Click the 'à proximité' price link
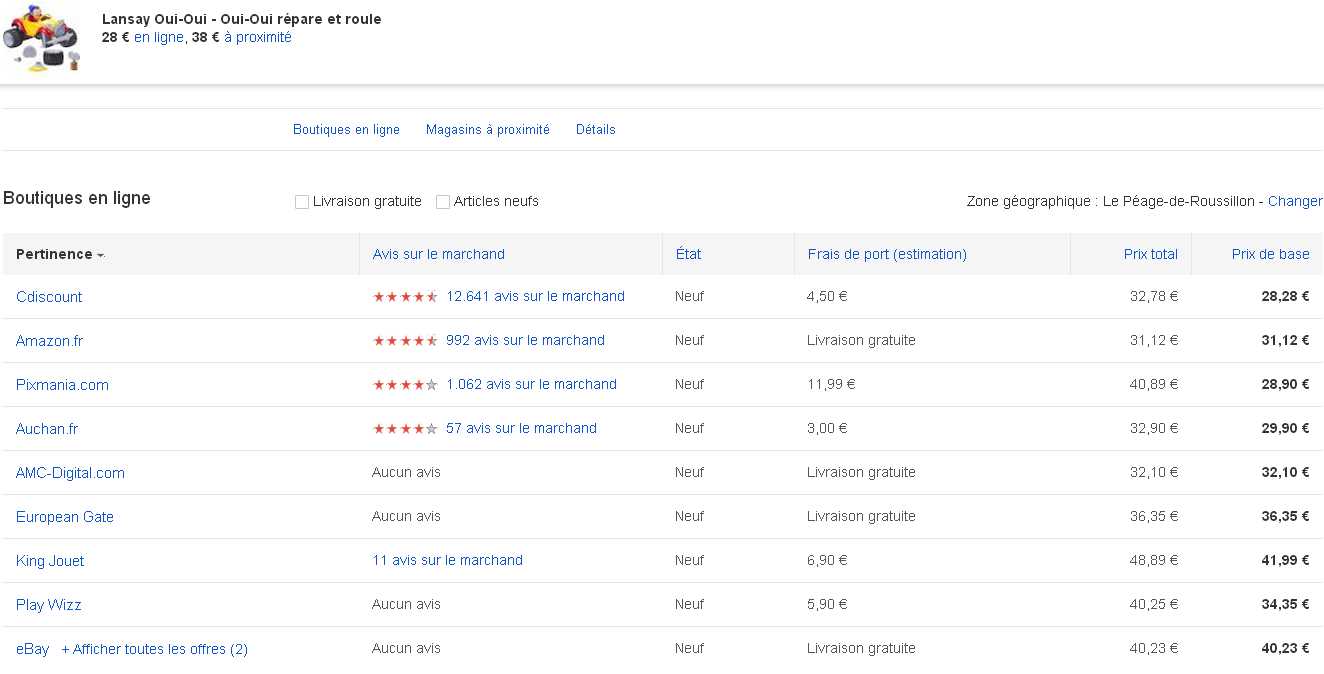This screenshot has width=1324, height=674. point(258,37)
